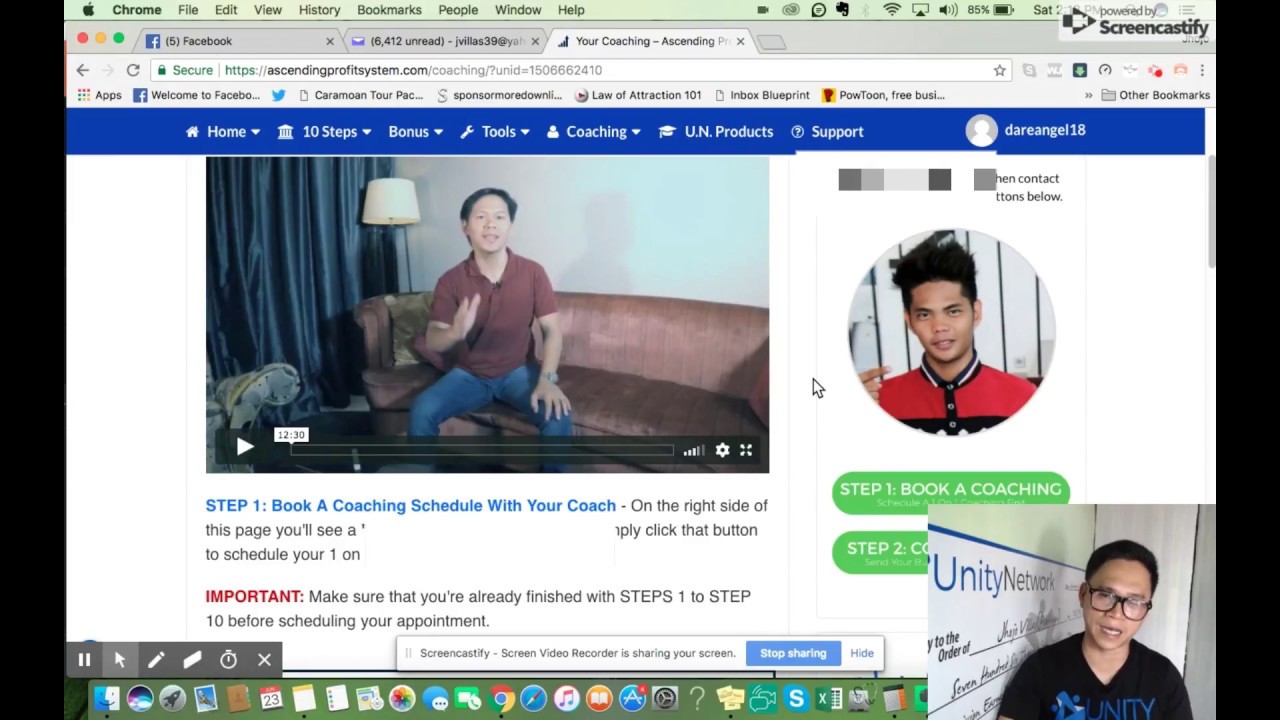1280x720 pixels.
Task: Show hidden bookmarks with the double chevron
Action: point(1088,95)
